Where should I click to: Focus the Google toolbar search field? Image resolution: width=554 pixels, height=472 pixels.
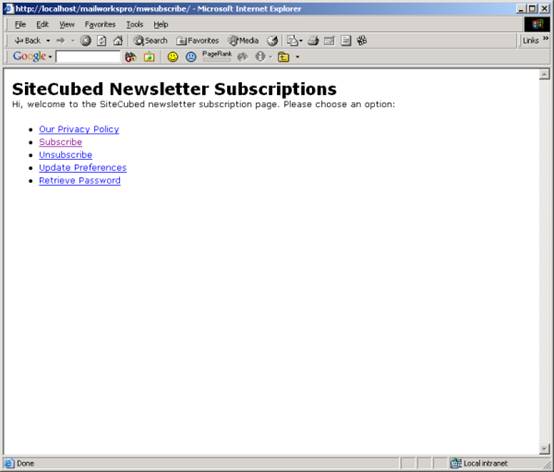[88, 57]
